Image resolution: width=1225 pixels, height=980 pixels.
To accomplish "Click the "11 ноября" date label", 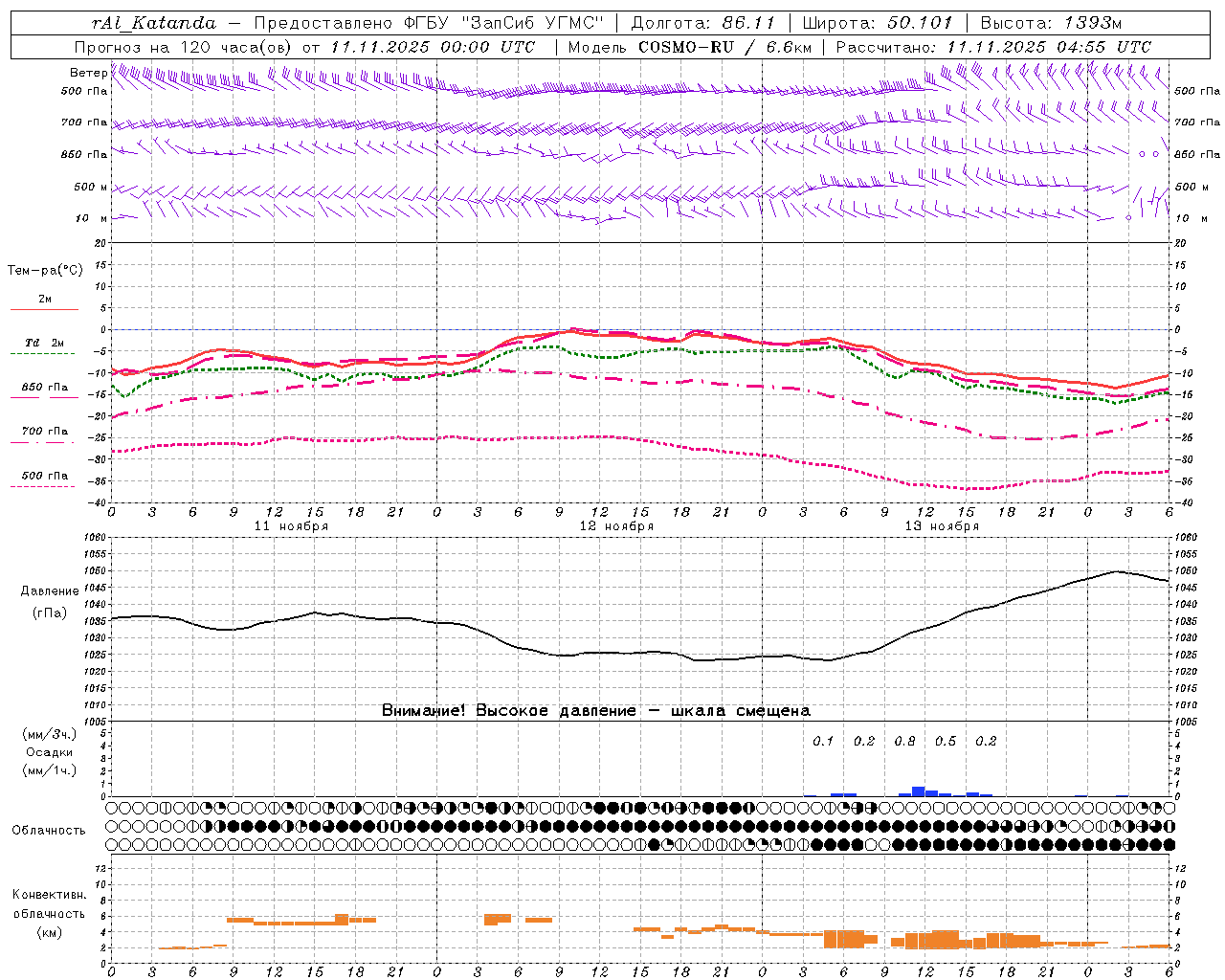I will click(x=292, y=526).
